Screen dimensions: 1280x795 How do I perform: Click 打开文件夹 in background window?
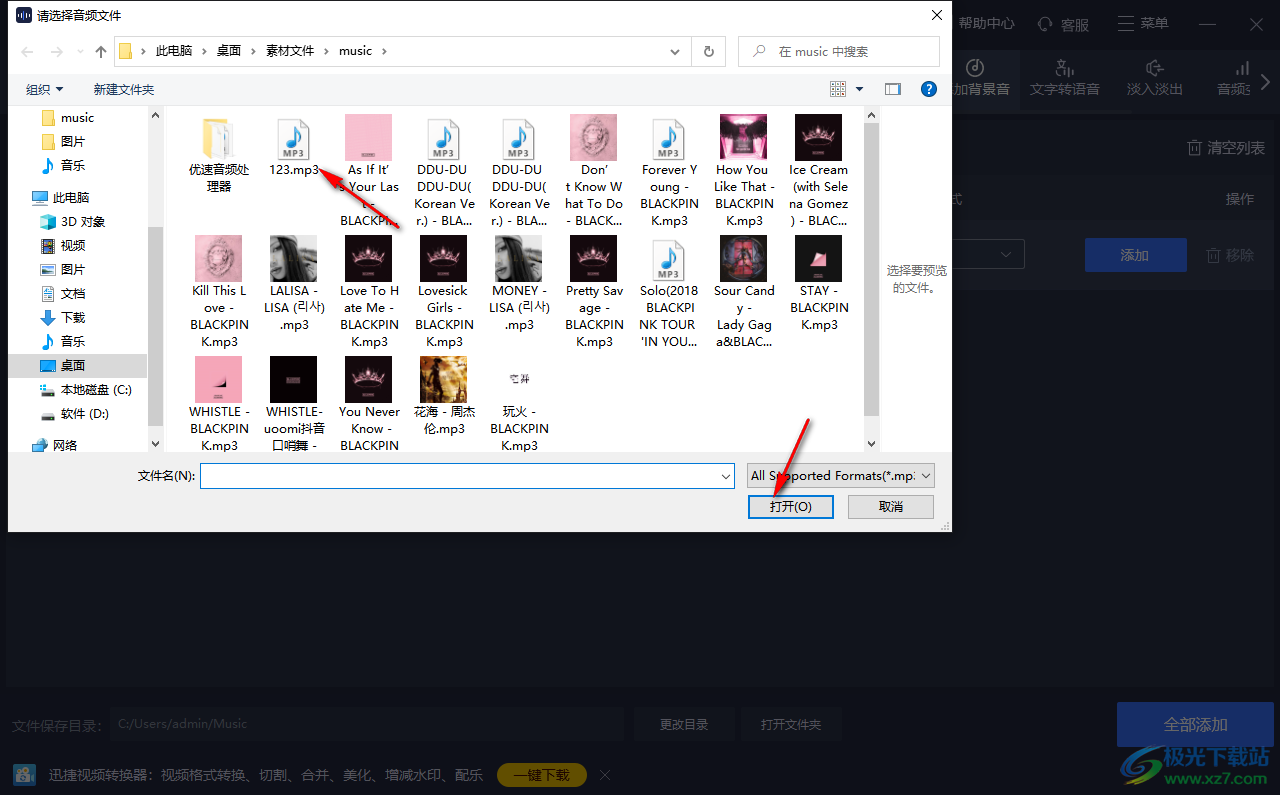(790, 724)
